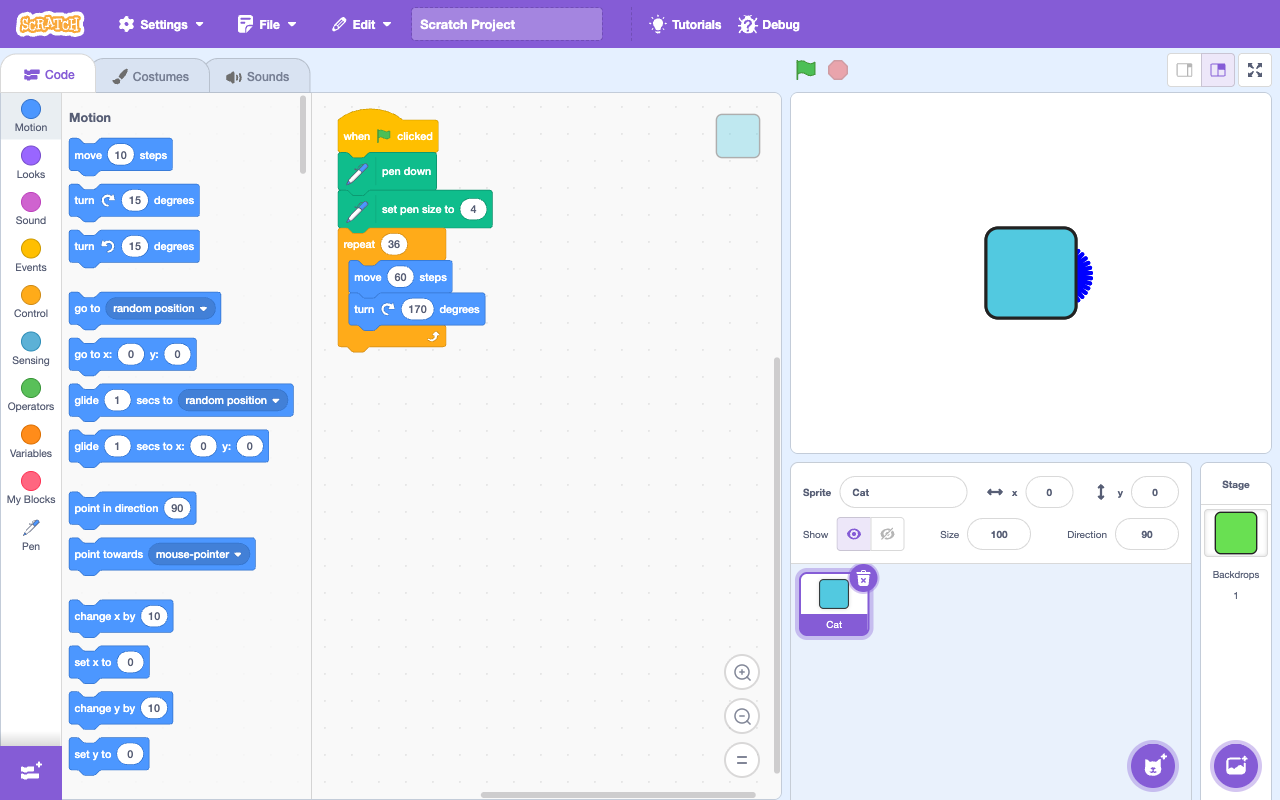Select the Cat sprite thumbnail
Image resolution: width=1280 pixels, height=800 pixels.
[834, 603]
